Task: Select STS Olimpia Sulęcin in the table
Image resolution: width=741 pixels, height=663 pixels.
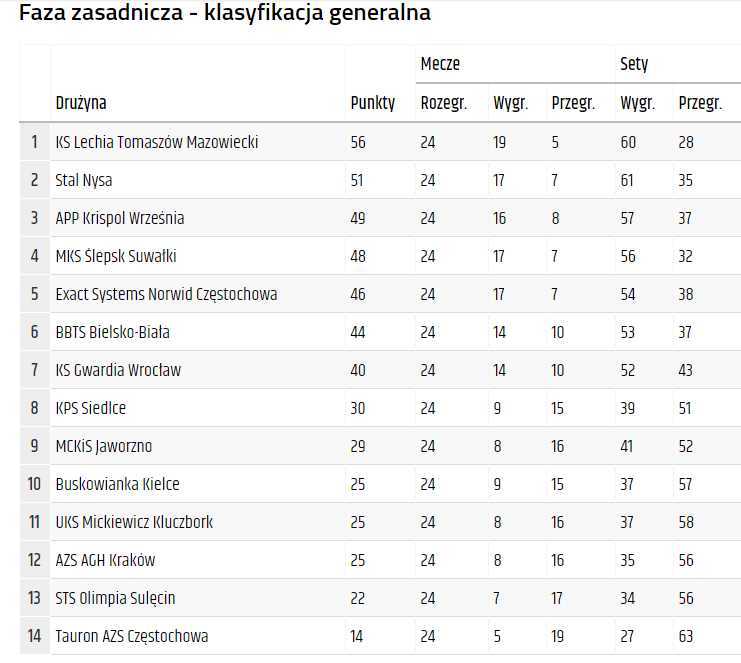Action: coord(116,598)
